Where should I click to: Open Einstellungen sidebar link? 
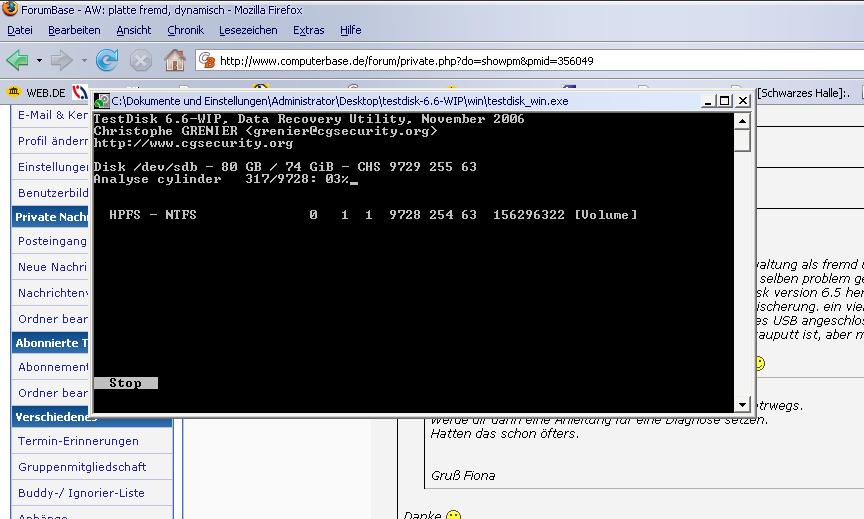pyautogui.click(x=52, y=167)
